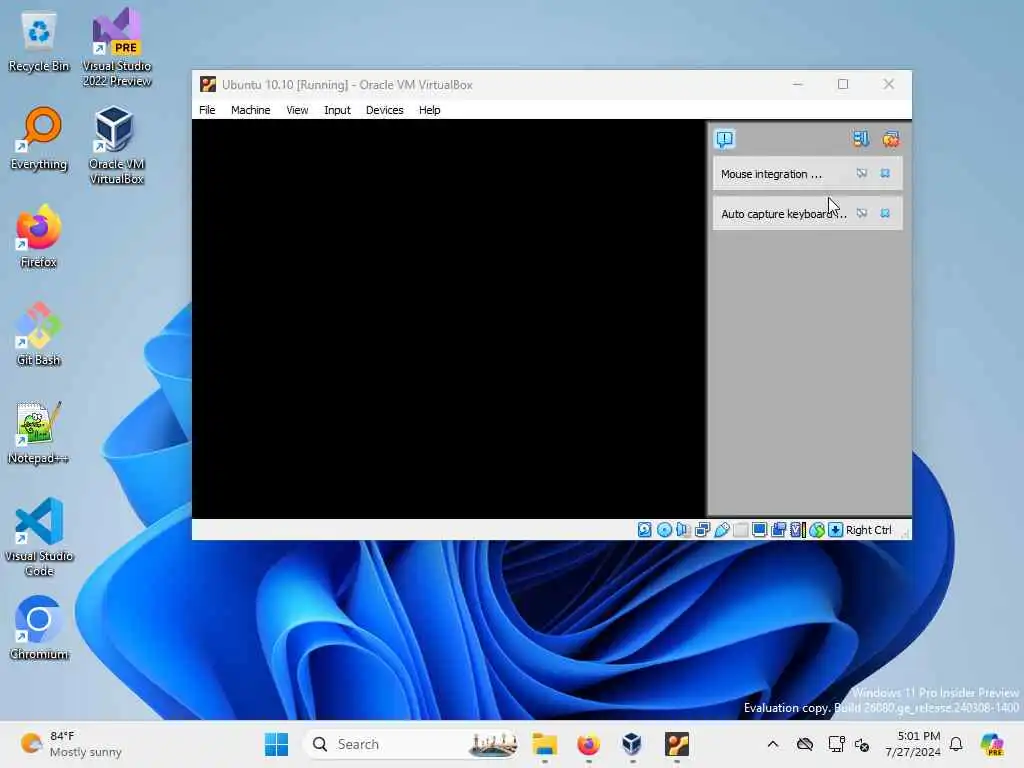The height and width of the screenshot is (768, 1024).
Task: Click the recording status bar icon
Action: 778,530
